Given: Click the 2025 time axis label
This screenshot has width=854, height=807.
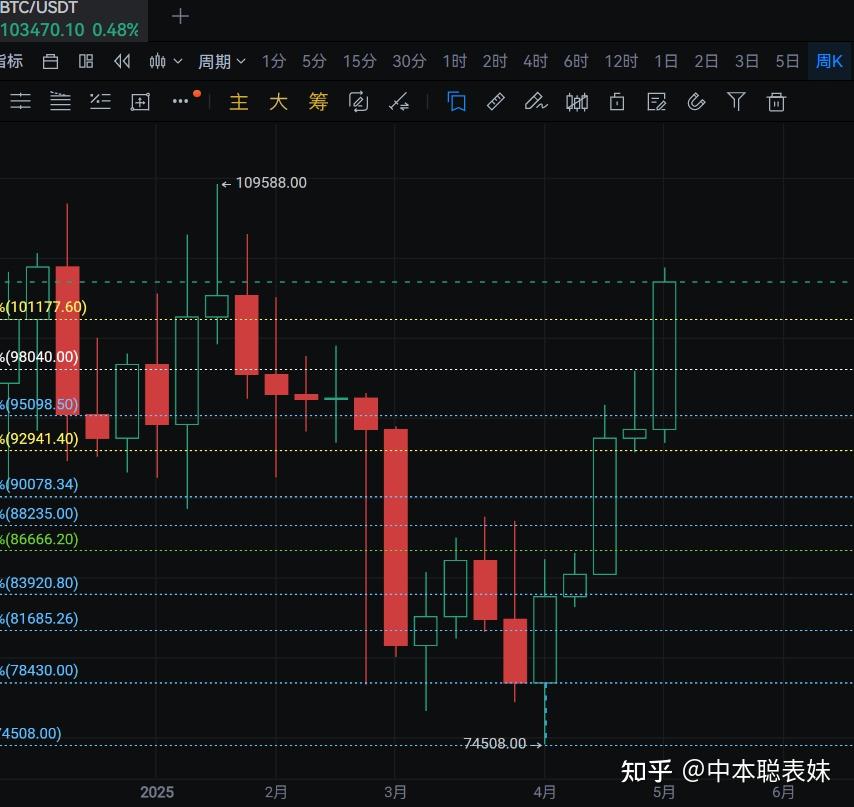Looking at the screenshot, I should (157, 792).
